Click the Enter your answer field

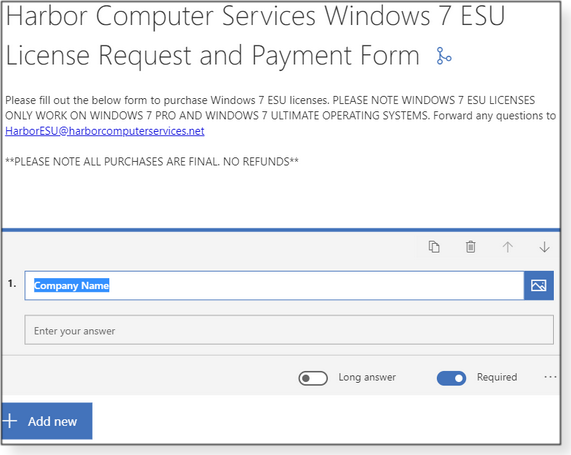289,330
